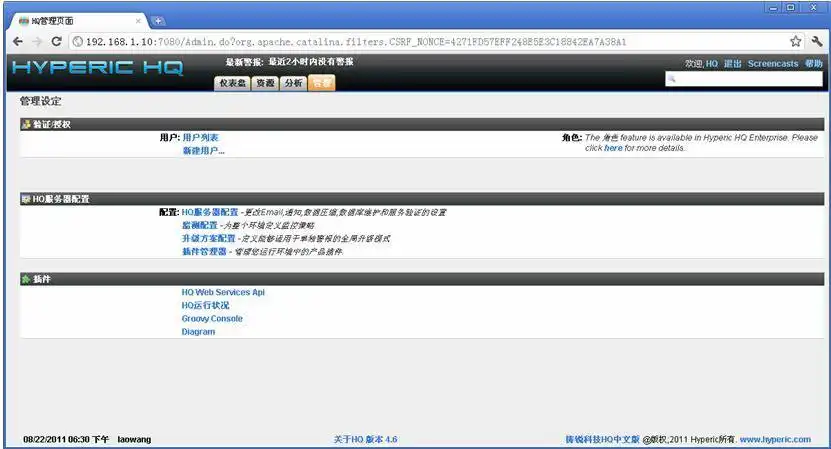The height and width of the screenshot is (449, 831).
Task: Open the browser wrench settings menu
Action: pos(817,41)
